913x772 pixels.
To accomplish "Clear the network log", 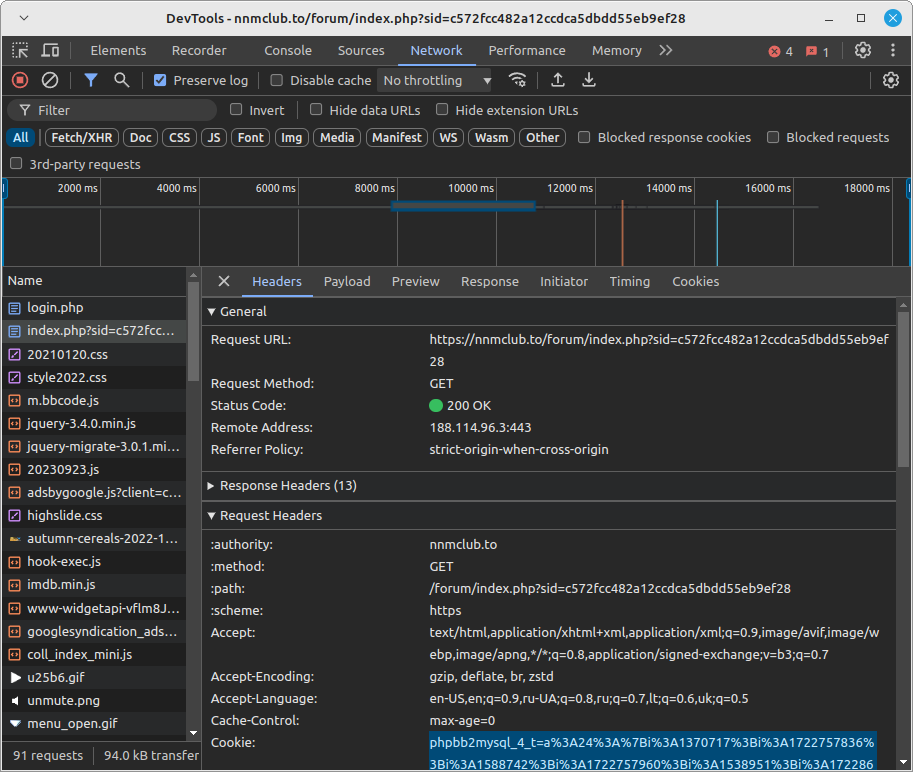I will 49,80.
